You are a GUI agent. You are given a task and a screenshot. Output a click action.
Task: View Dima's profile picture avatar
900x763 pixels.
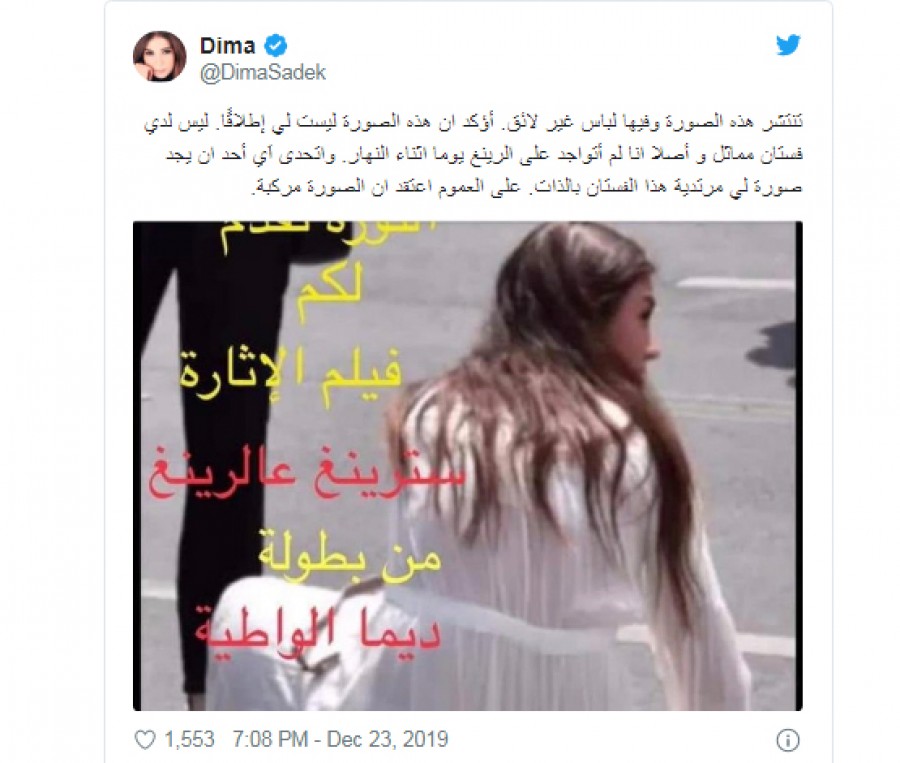160,57
